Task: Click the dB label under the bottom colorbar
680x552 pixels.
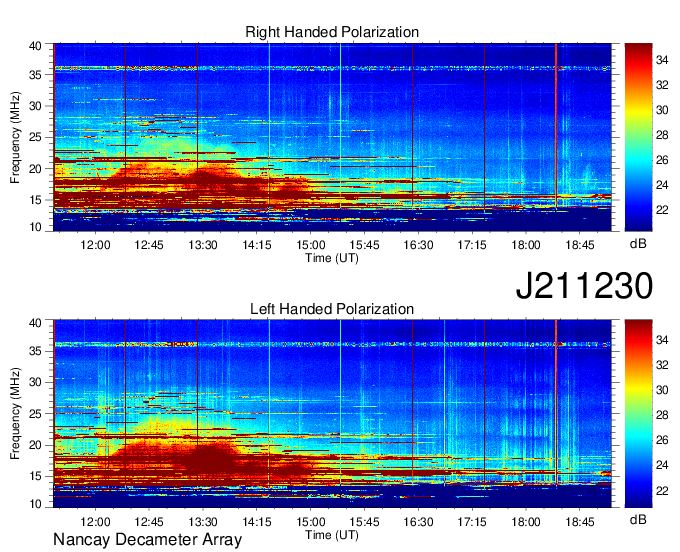Action: pos(638,519)
